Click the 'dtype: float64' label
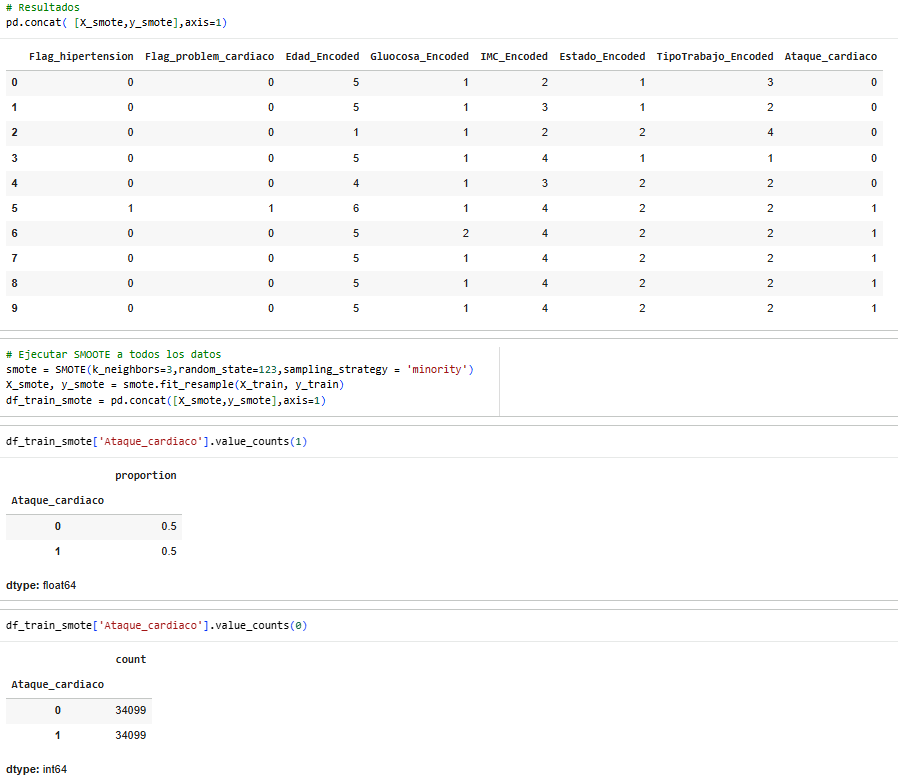Viewport: 898px width, 777px height. [41, 585]
